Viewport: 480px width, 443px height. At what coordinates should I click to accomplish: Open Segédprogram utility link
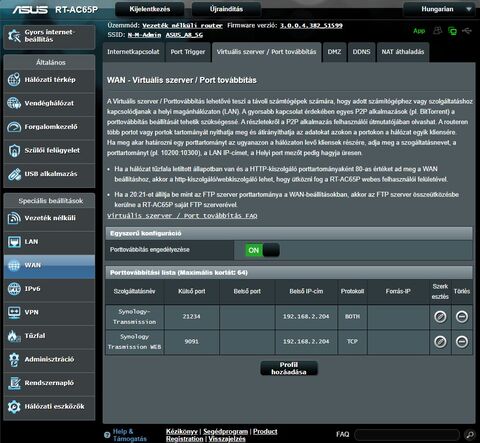tap(226, 431)
